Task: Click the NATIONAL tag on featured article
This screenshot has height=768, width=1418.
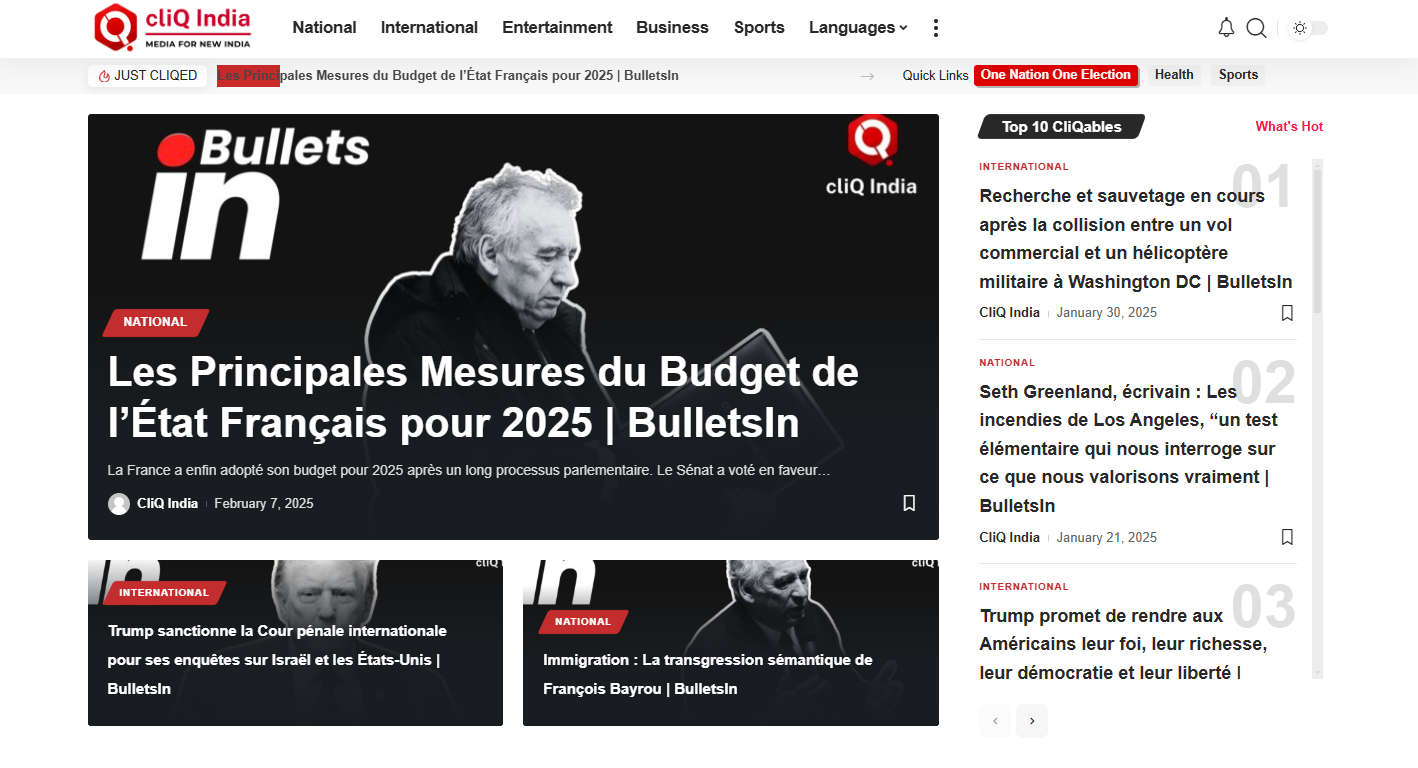Action: (x=155, y=322)
